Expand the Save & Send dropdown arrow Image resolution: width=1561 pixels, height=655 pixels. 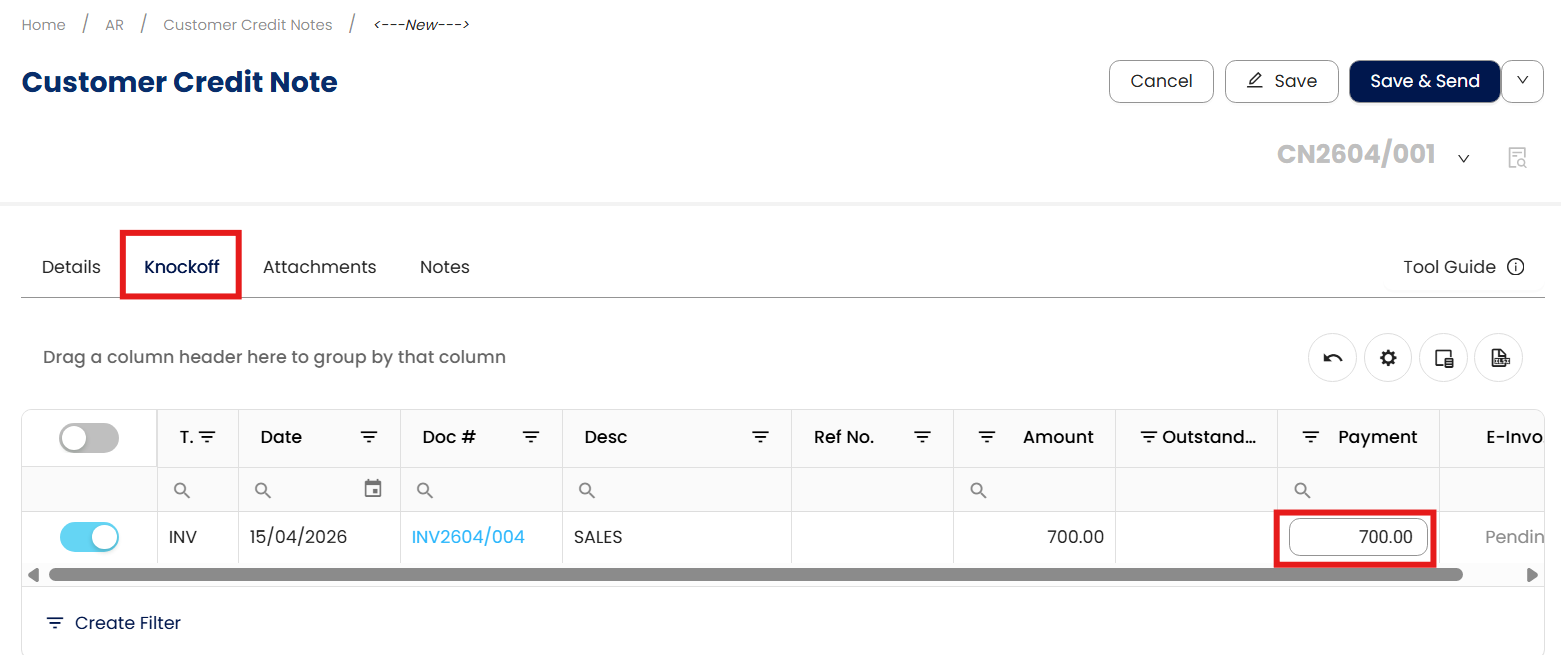[1522, 81]
